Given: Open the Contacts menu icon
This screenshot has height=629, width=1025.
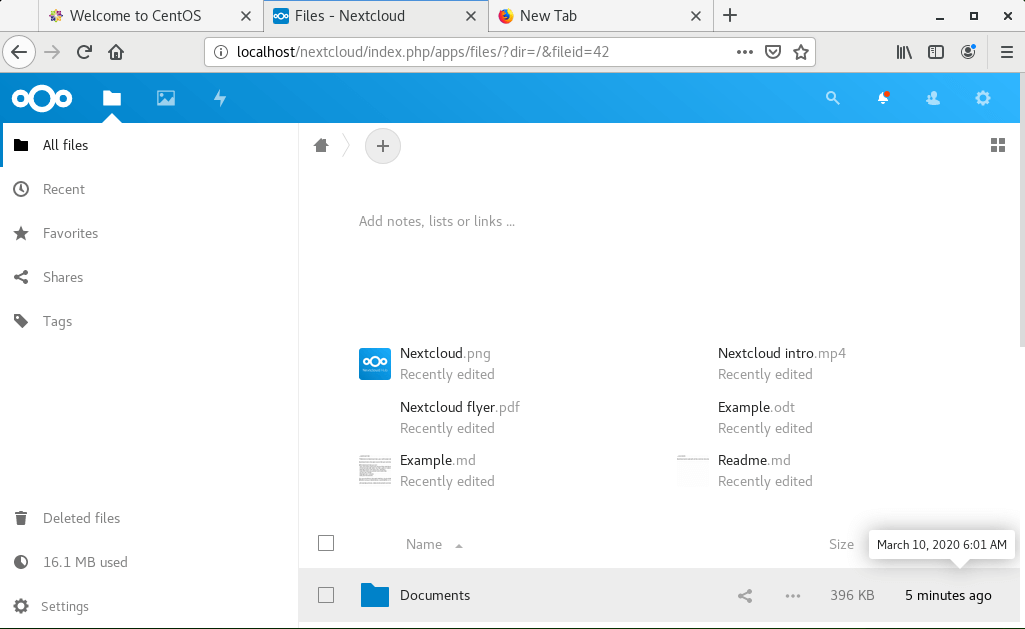Looking at the screenshot, I should [933, 98].
